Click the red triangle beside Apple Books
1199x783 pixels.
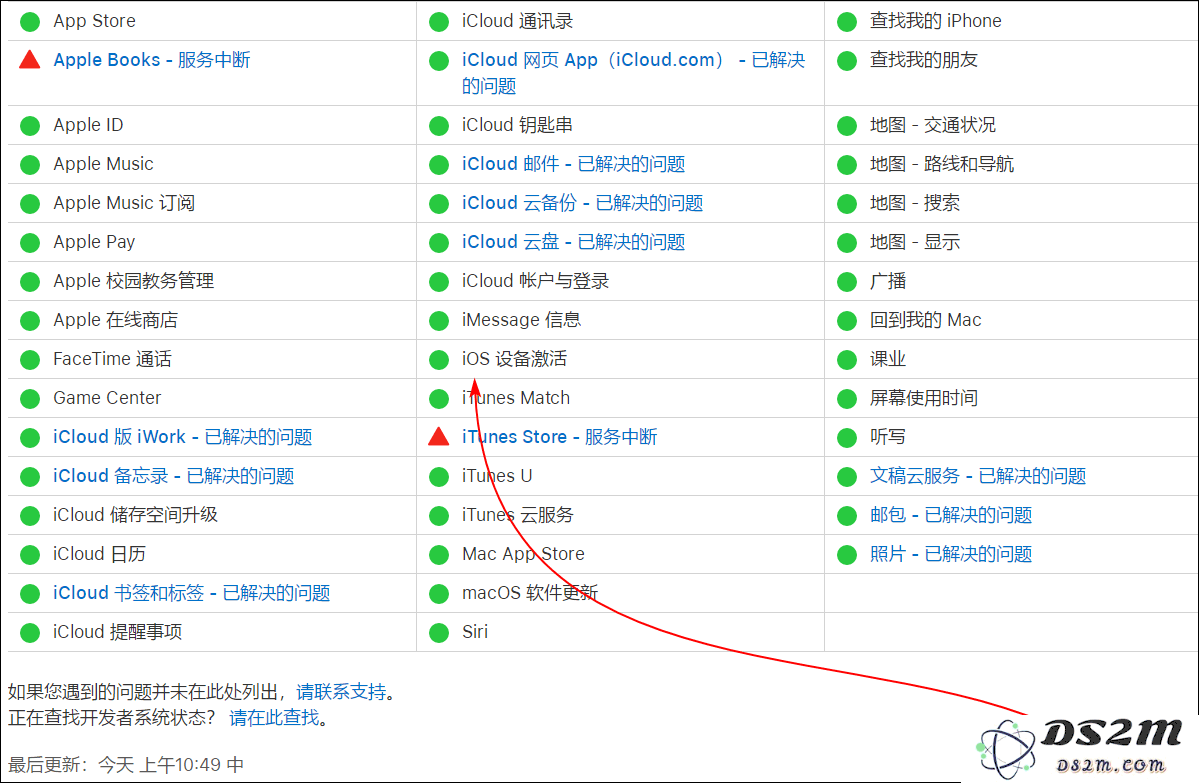click(x=30, y=60)
